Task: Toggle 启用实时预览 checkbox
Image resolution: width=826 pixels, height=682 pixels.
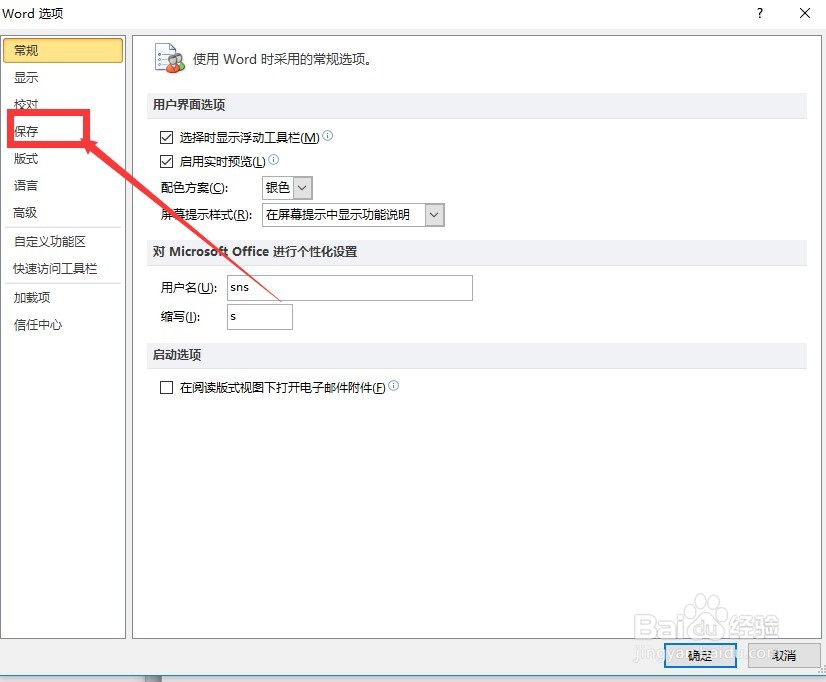Action: 166,161
